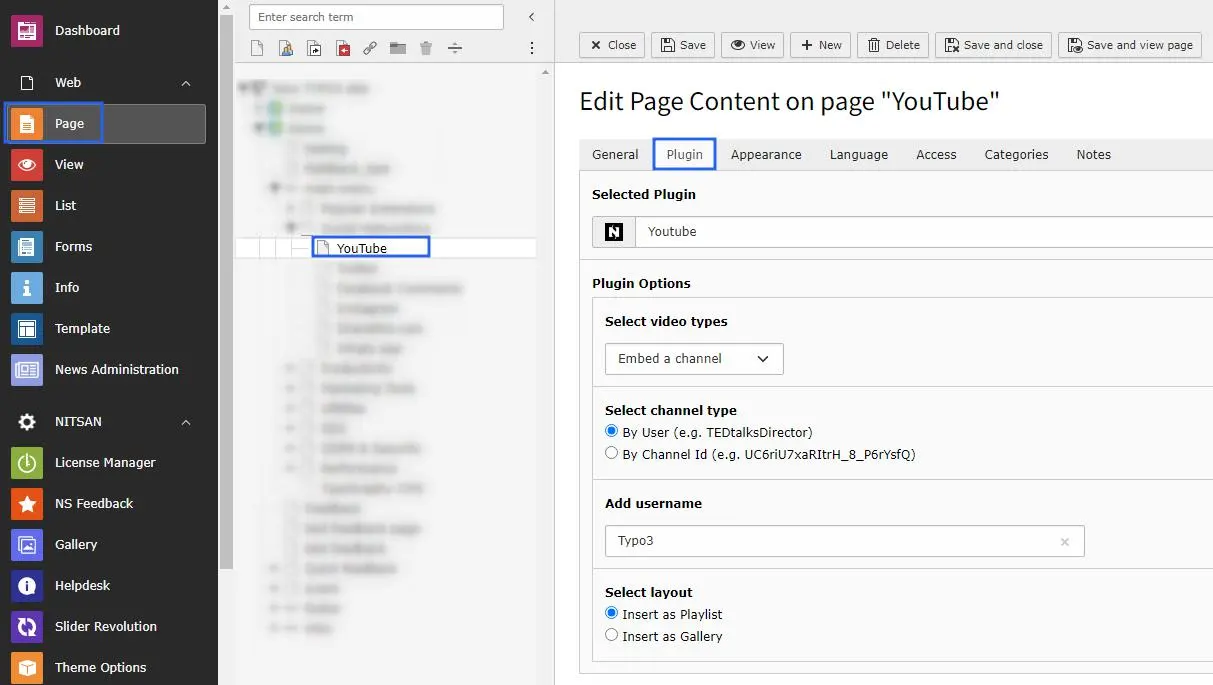
Task: Open the Template module
Action: click(108, 329)
